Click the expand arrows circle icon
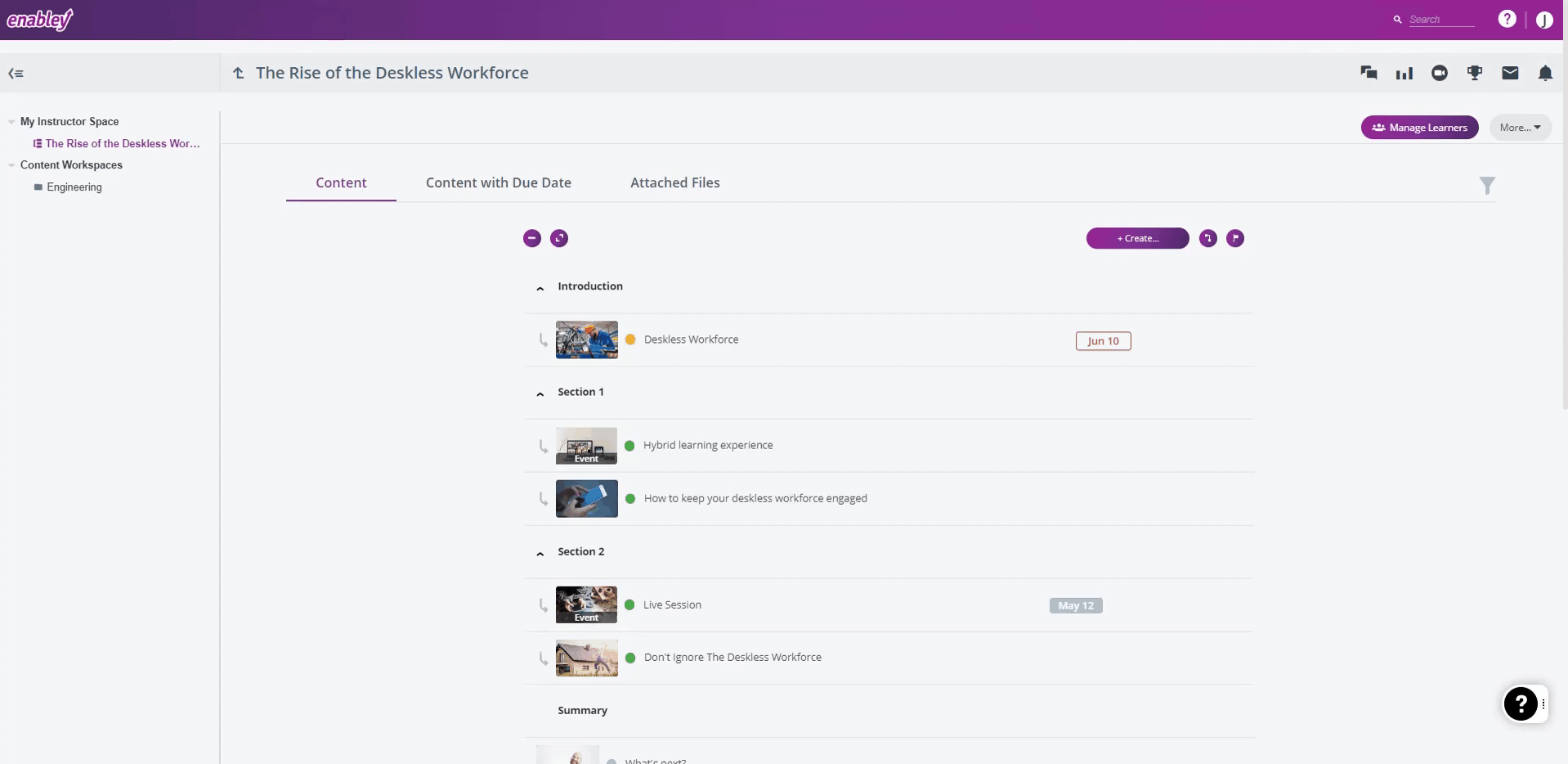1568x764 pixels. tap(559, 238)
